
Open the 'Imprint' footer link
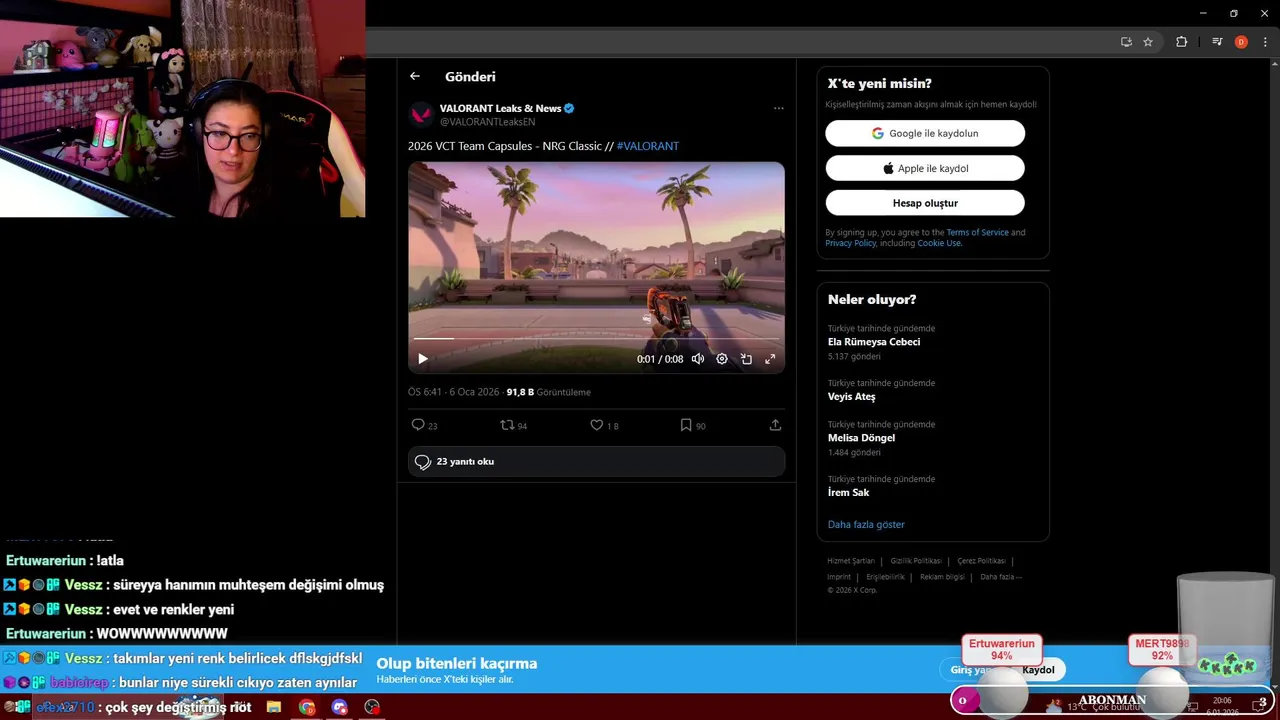839,577
